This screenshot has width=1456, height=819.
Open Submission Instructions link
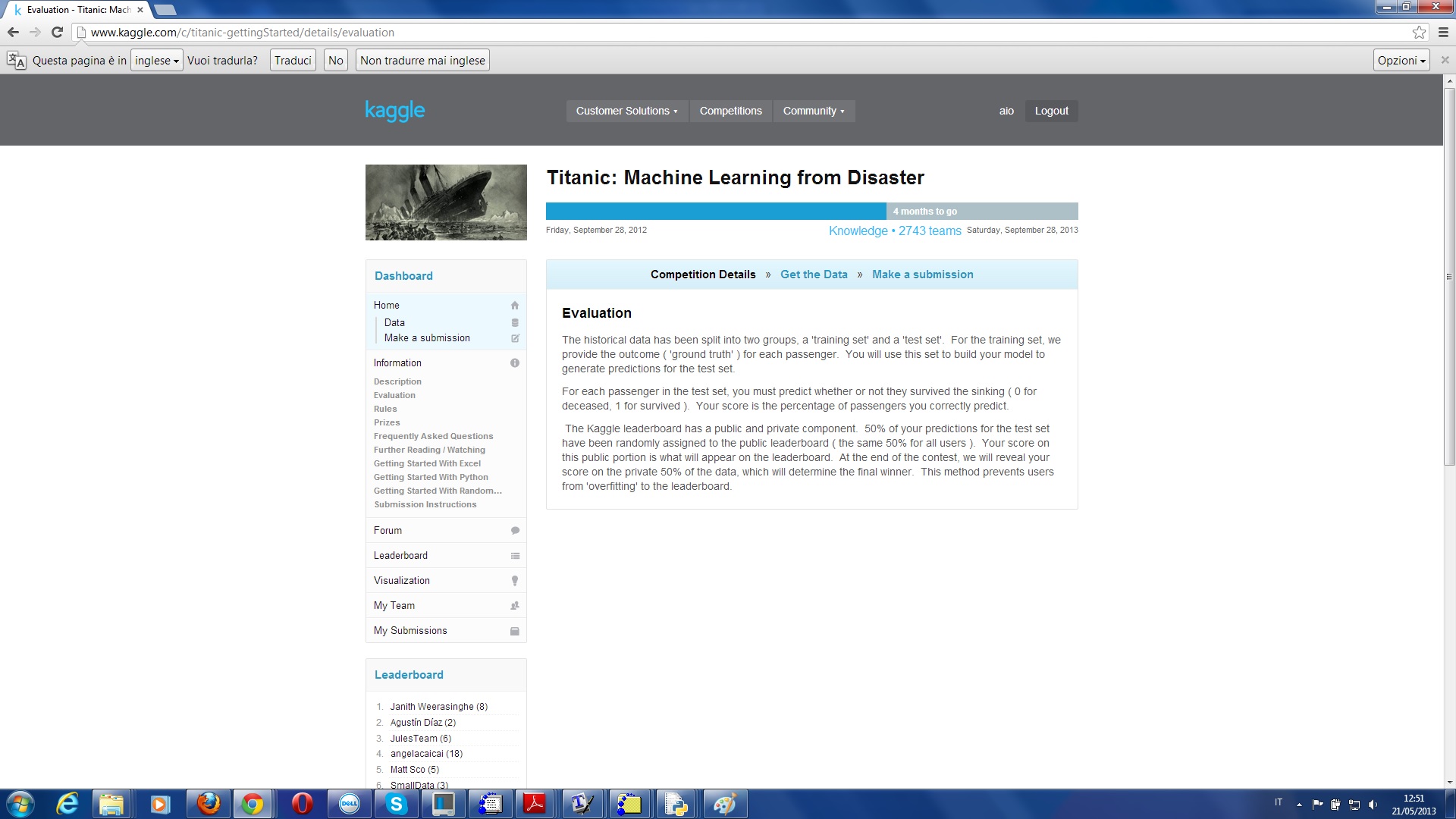pos(425,504)
